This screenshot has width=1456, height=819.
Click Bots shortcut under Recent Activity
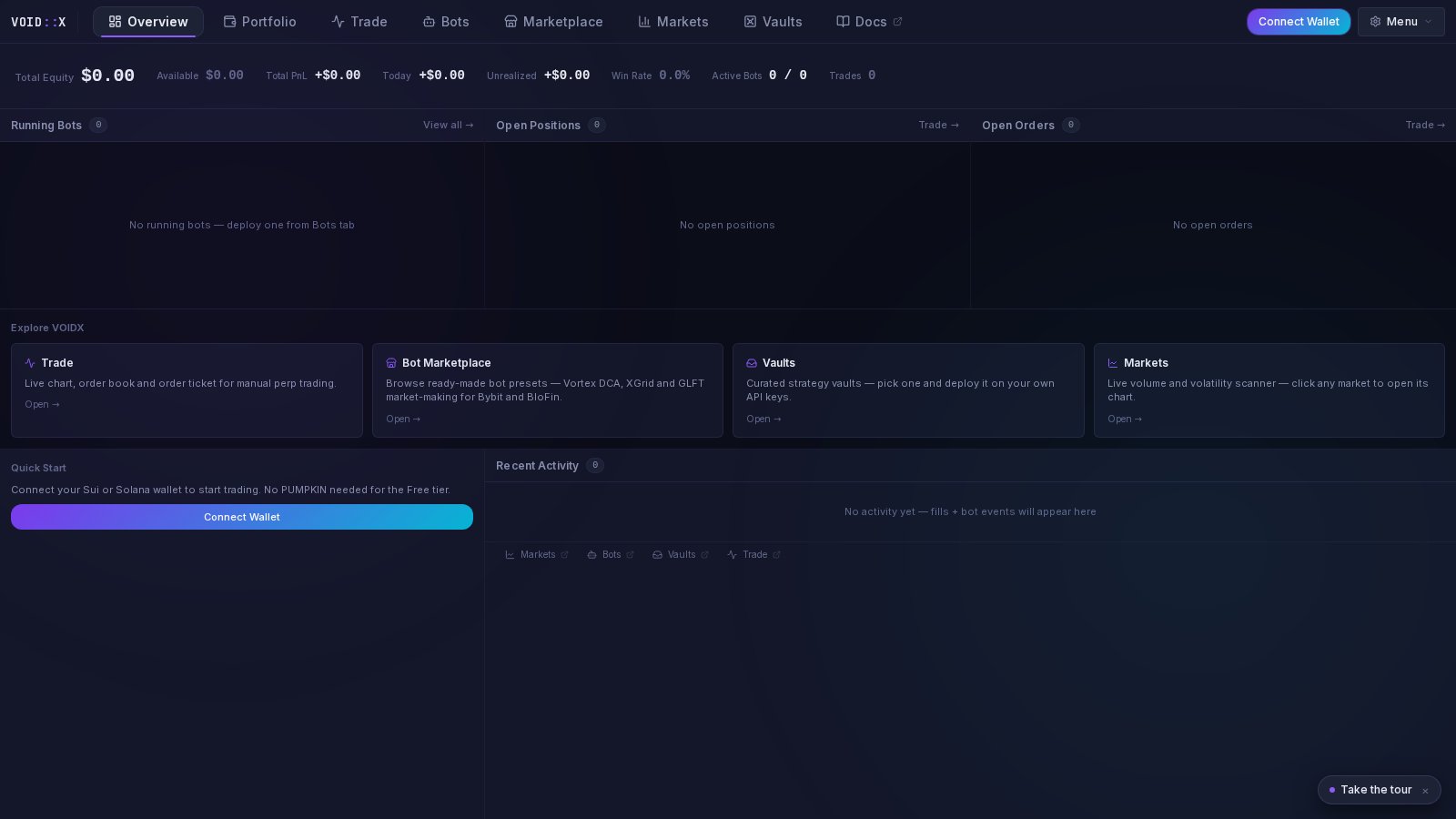coord(611,554)
